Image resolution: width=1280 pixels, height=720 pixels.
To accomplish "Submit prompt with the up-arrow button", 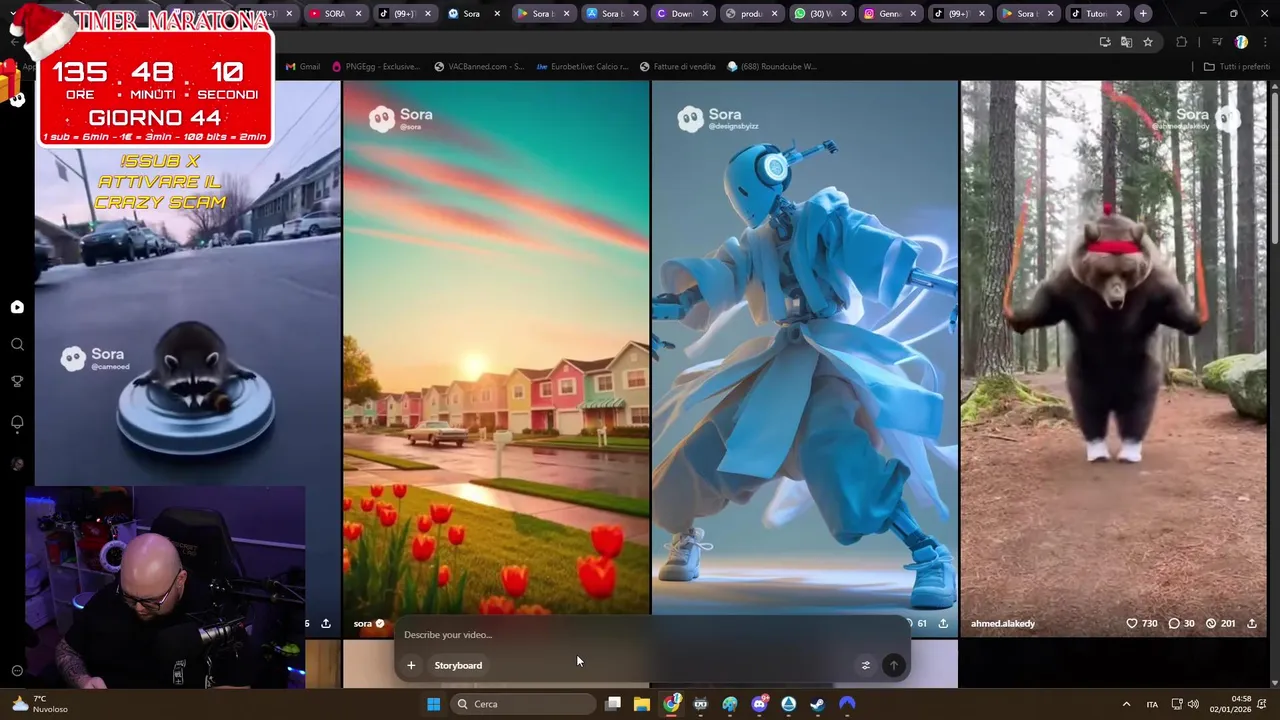I will (894, 665).
